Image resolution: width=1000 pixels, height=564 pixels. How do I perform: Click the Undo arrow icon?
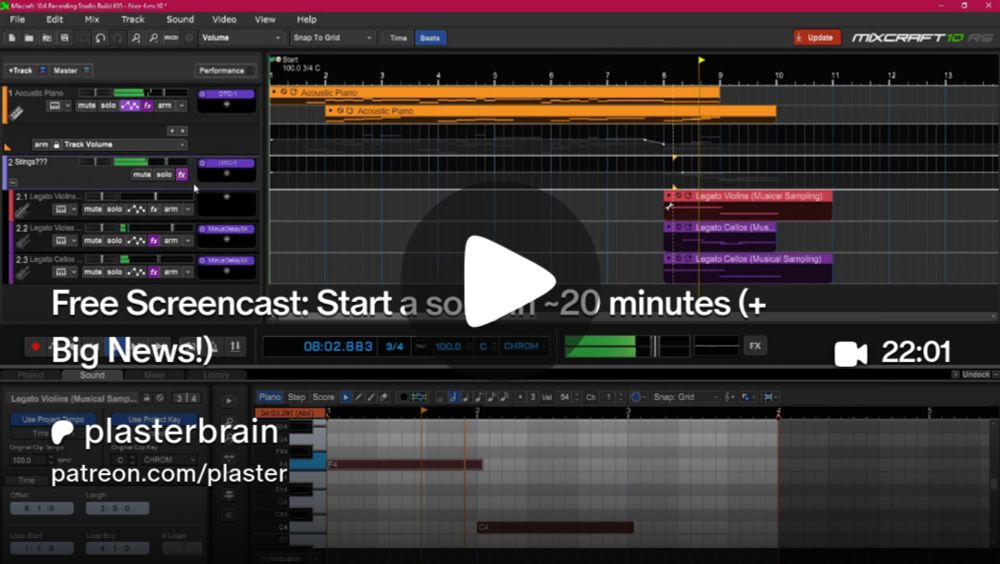[100, 38]
